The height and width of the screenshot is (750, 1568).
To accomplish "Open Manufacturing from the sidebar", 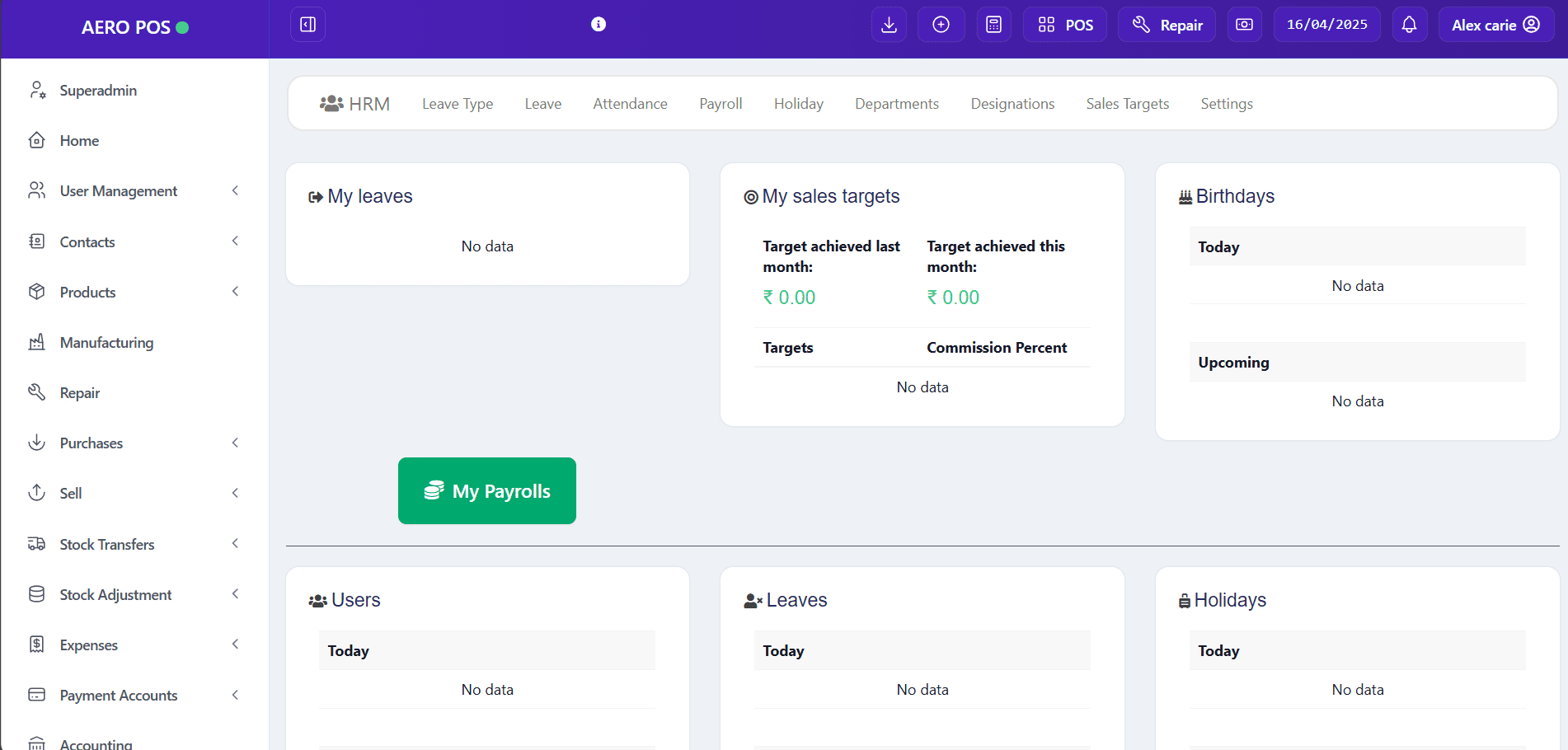I will coord(106,343).
